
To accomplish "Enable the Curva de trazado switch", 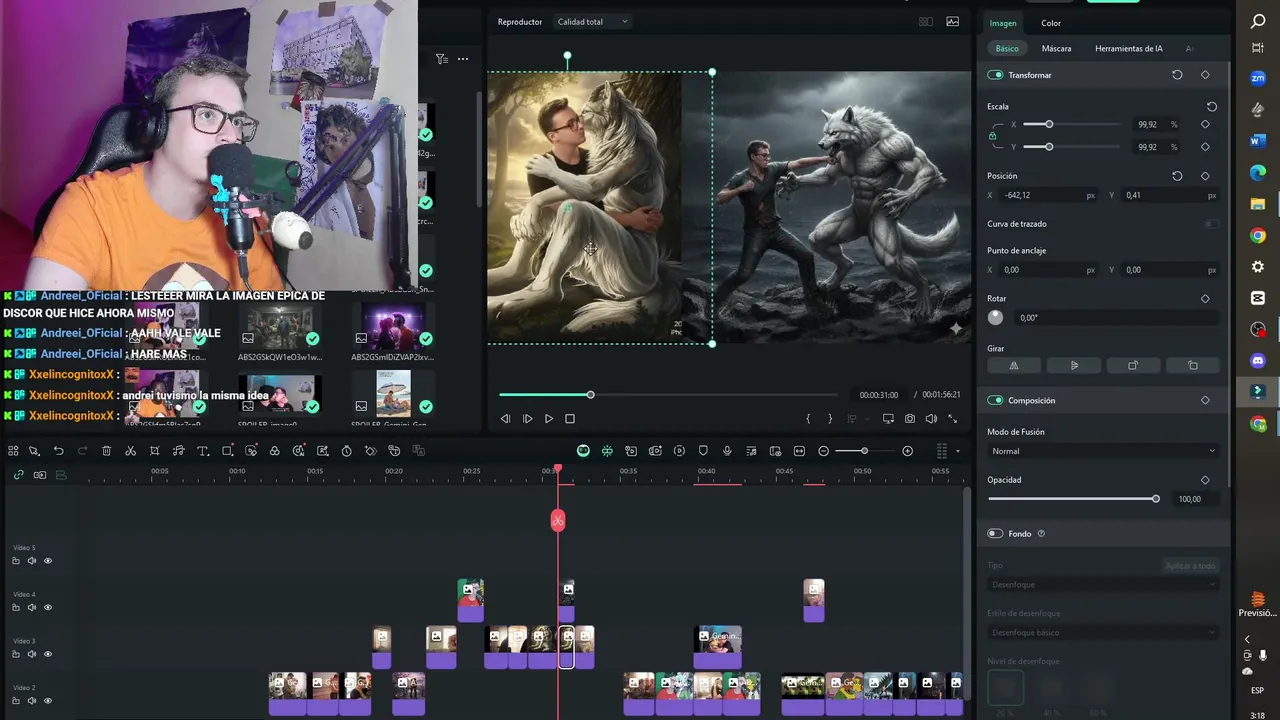I will [1211, 224].
